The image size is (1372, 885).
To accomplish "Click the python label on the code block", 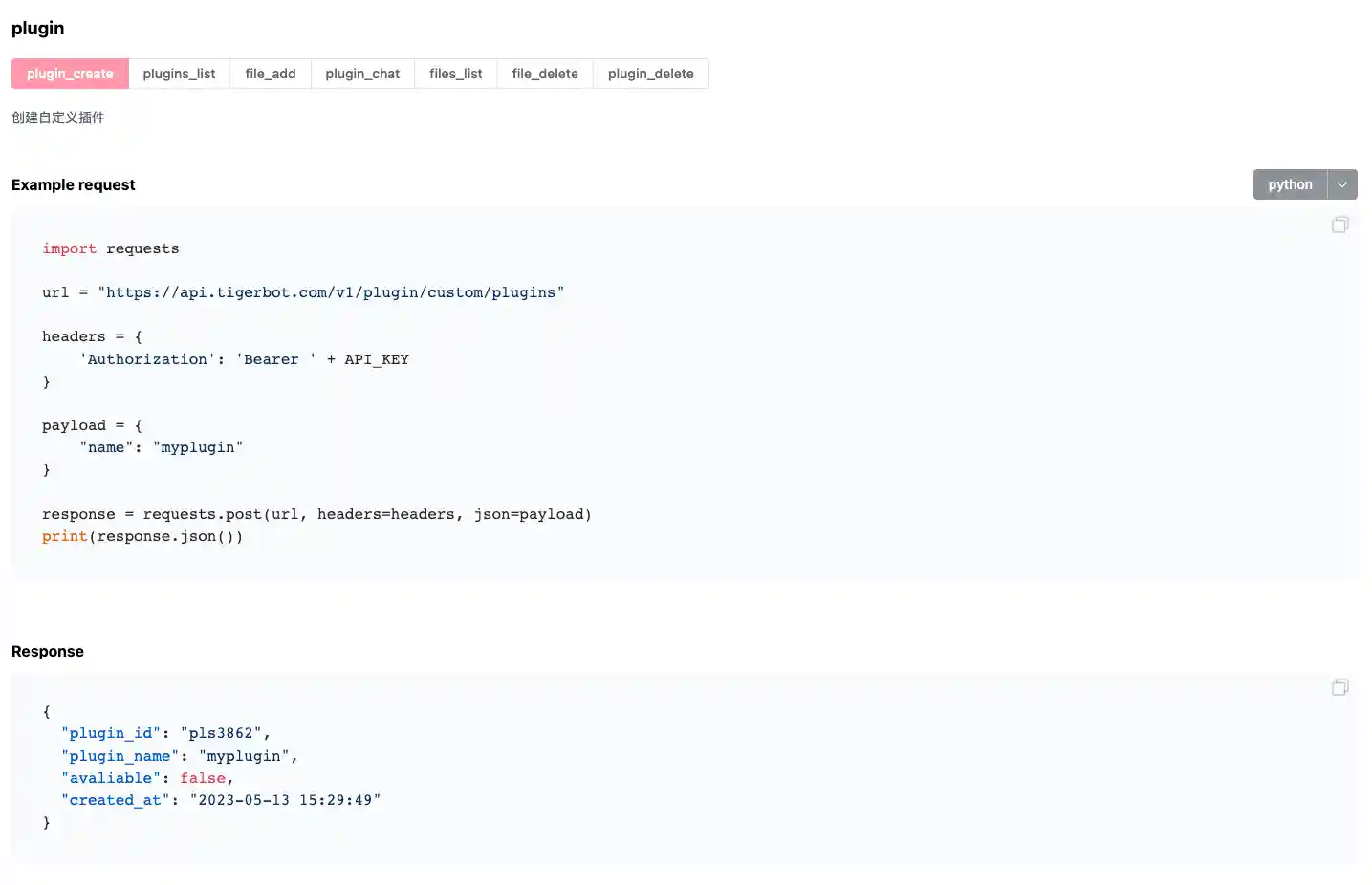I will coord(1289,183).
